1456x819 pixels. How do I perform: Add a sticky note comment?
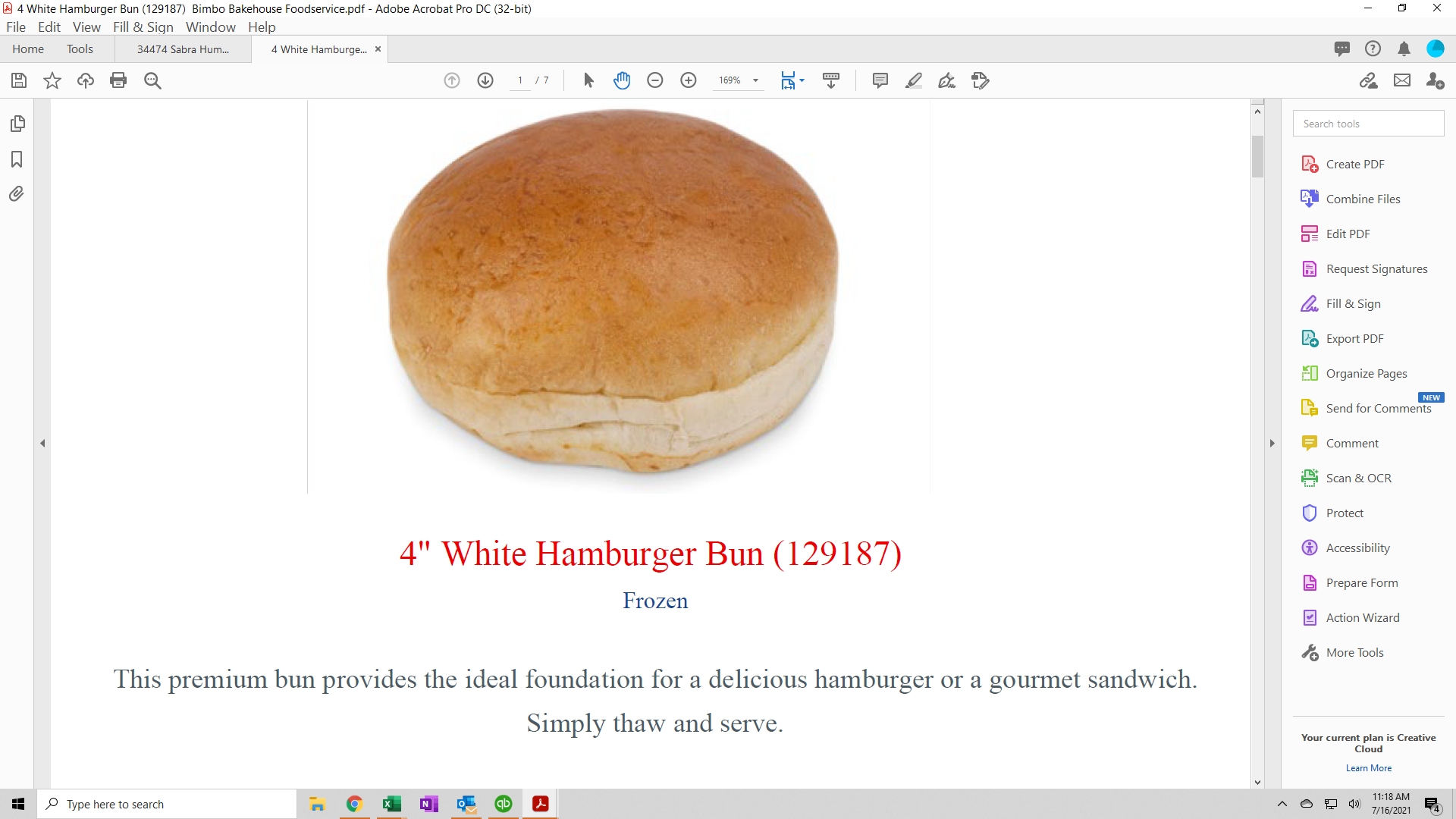tap(880, 80)
